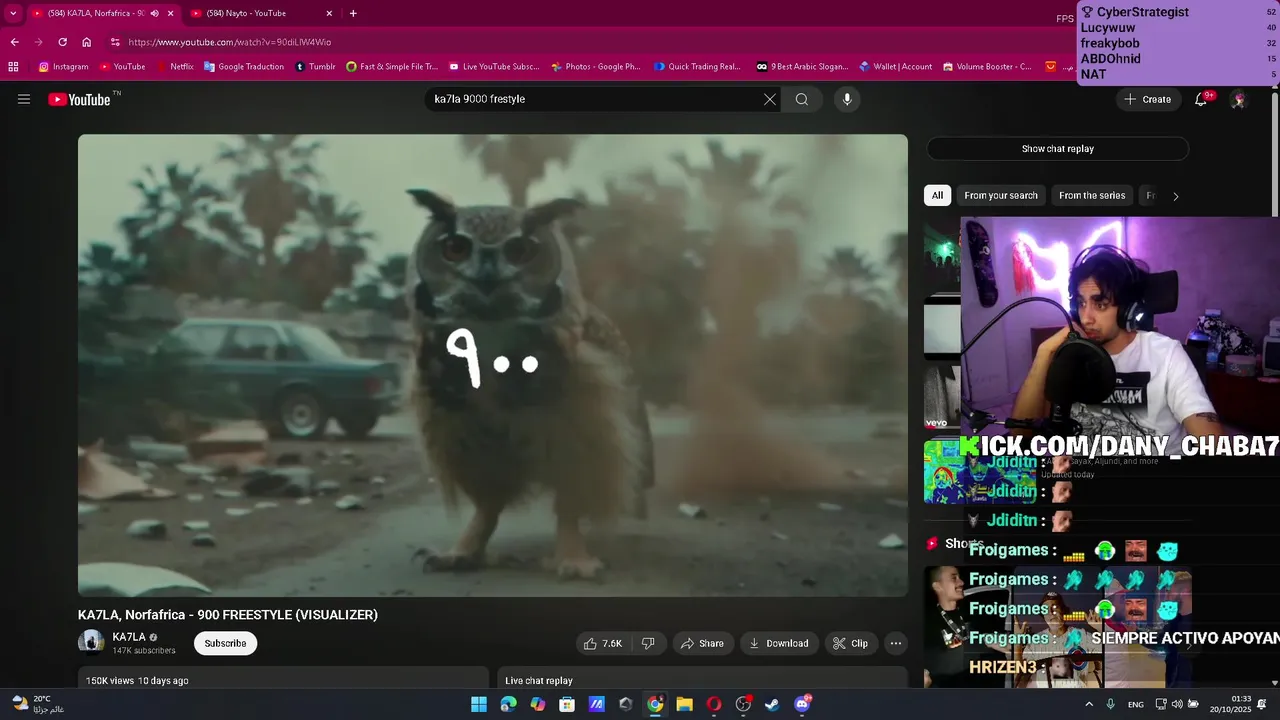Open Copilot from the taskbar
The height and width of the screenshot is (720, 1280).
[x=538, y=704]
